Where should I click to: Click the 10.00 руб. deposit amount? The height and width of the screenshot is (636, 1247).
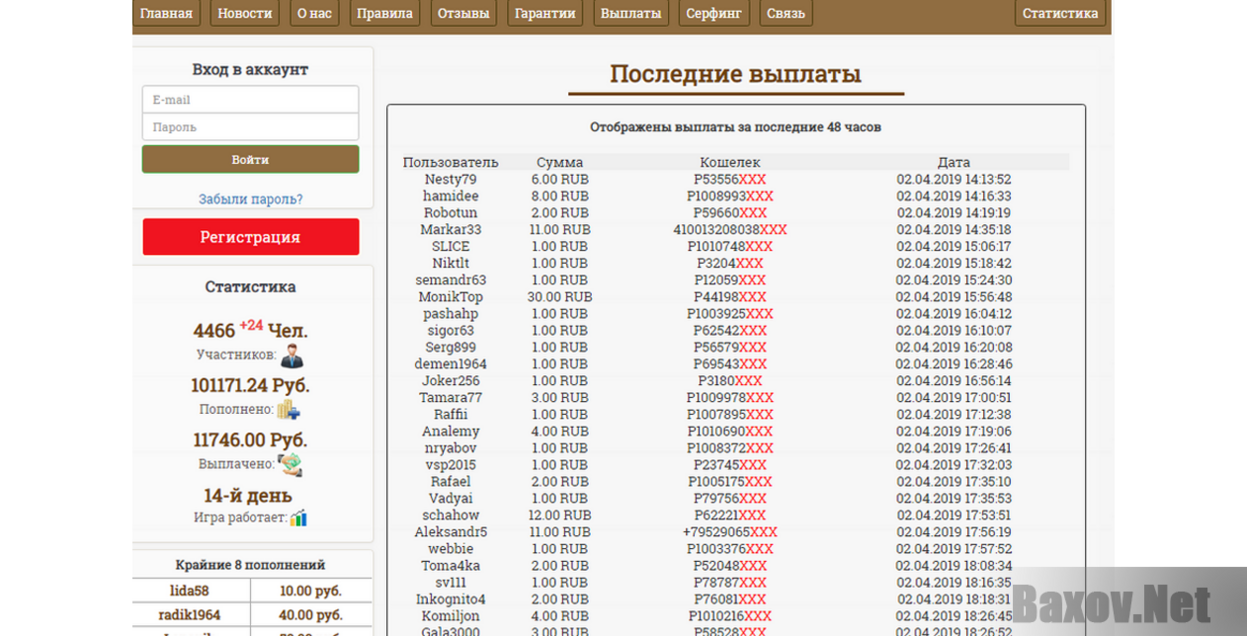(x=311, y=591)
